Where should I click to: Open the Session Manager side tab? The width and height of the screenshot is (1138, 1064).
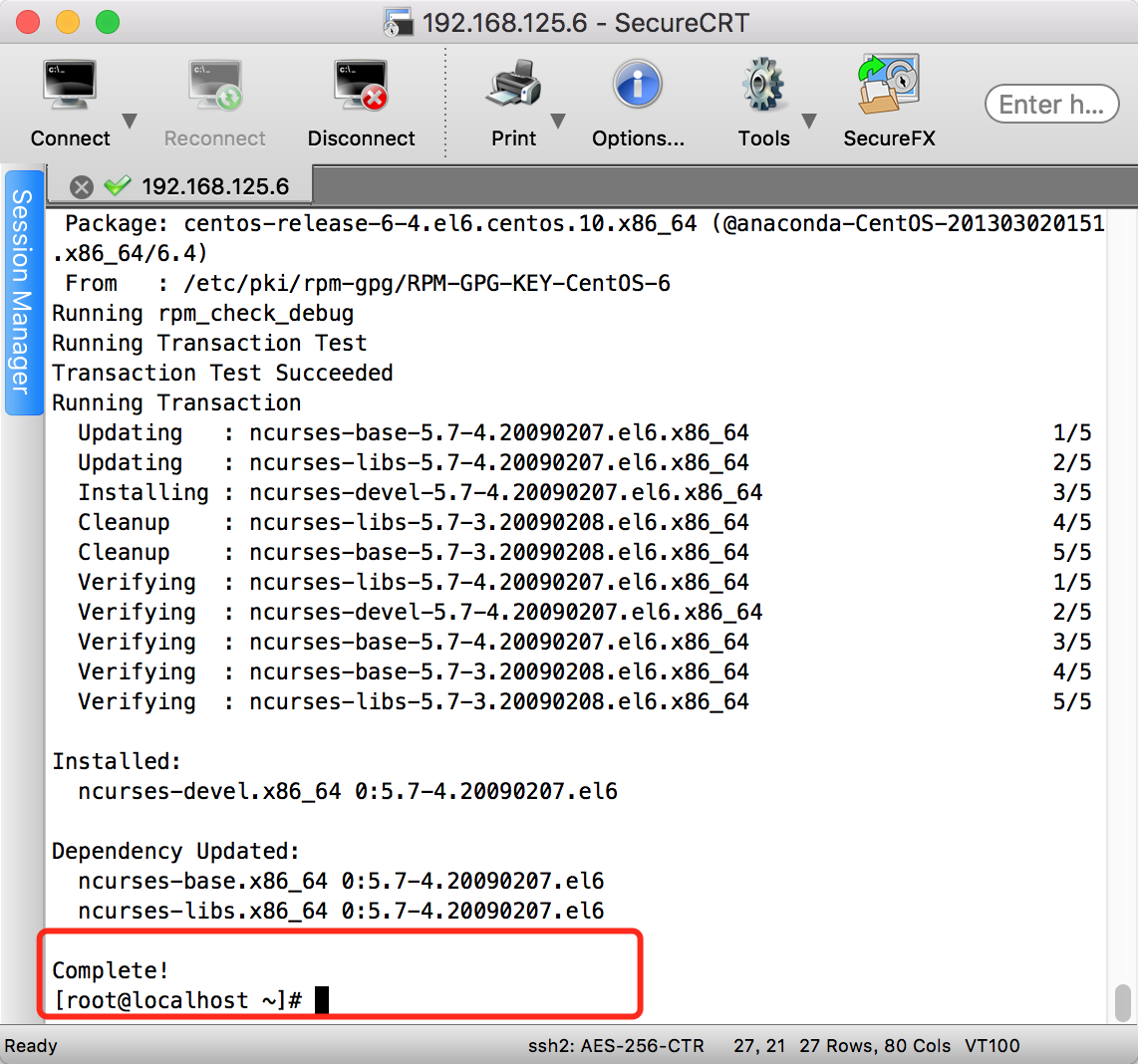coord(23,293)
